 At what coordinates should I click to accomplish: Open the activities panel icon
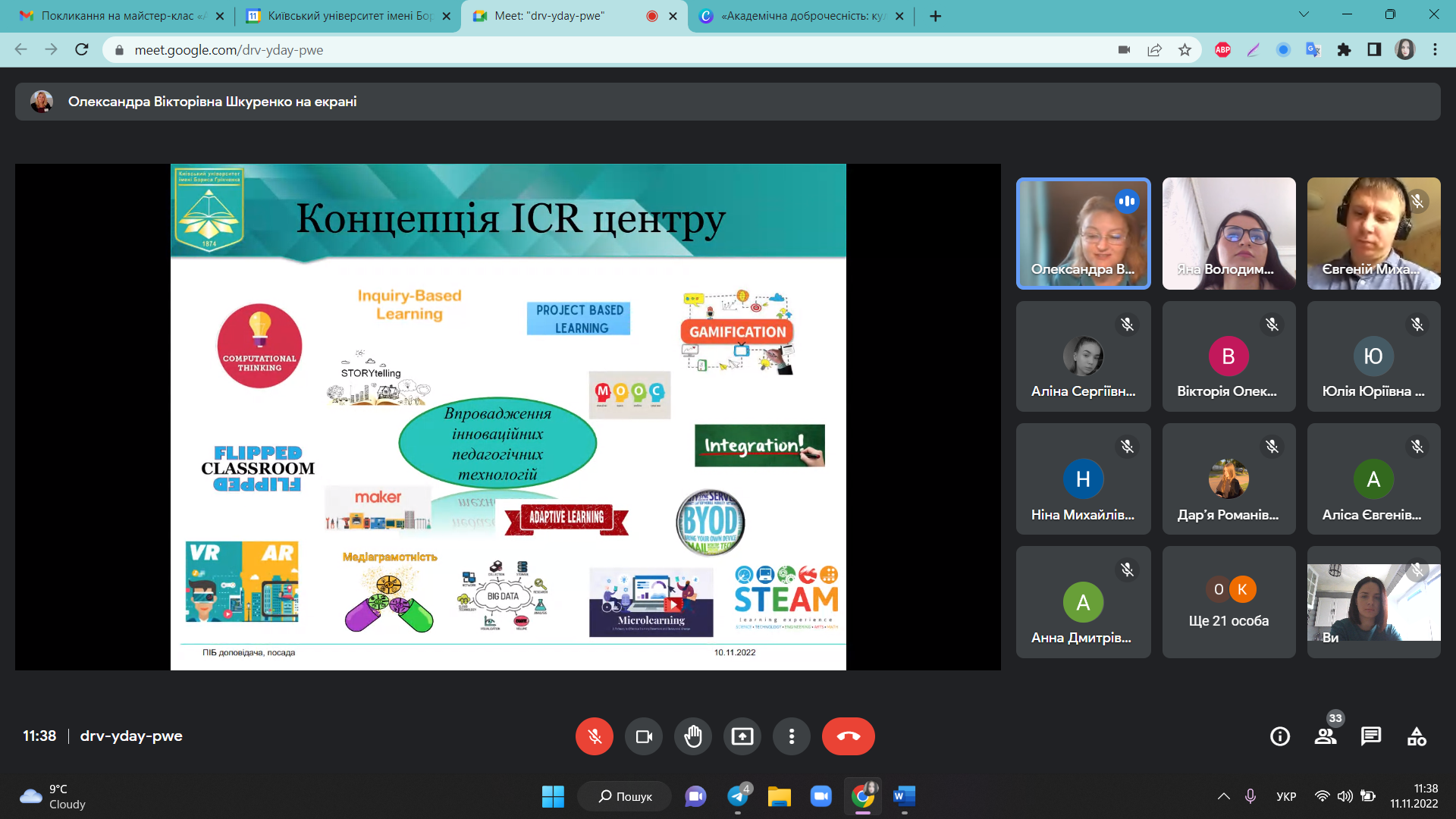(x=1416, y=736)
